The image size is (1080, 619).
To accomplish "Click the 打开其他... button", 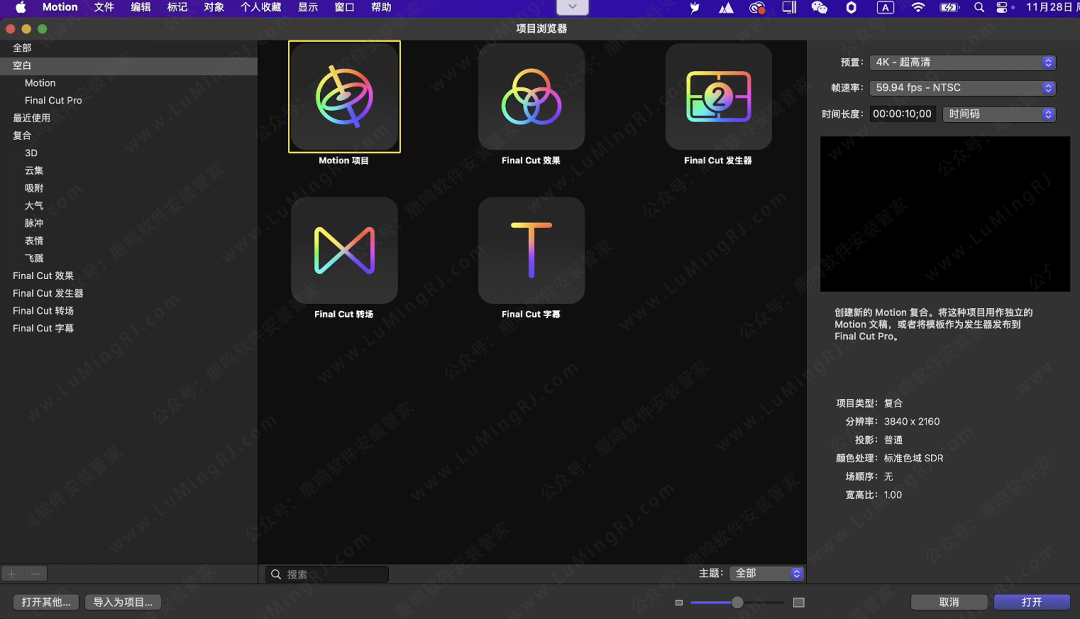I will point(47,602).
